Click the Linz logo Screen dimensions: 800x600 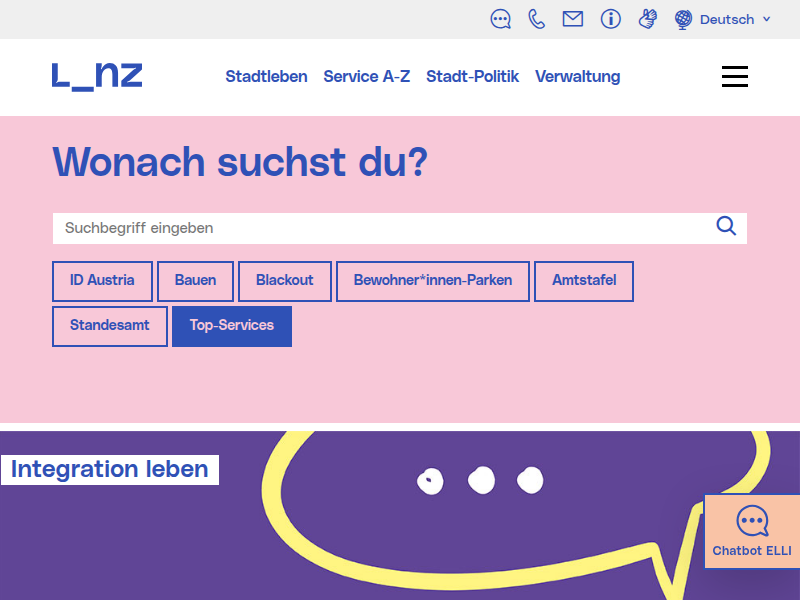pyautogui.click(x=97, y=76)
